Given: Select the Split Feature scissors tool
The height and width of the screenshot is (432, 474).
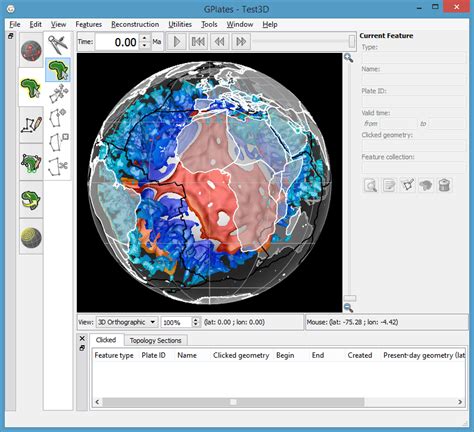Looking at the screenshot, I should tap(58, 167).
